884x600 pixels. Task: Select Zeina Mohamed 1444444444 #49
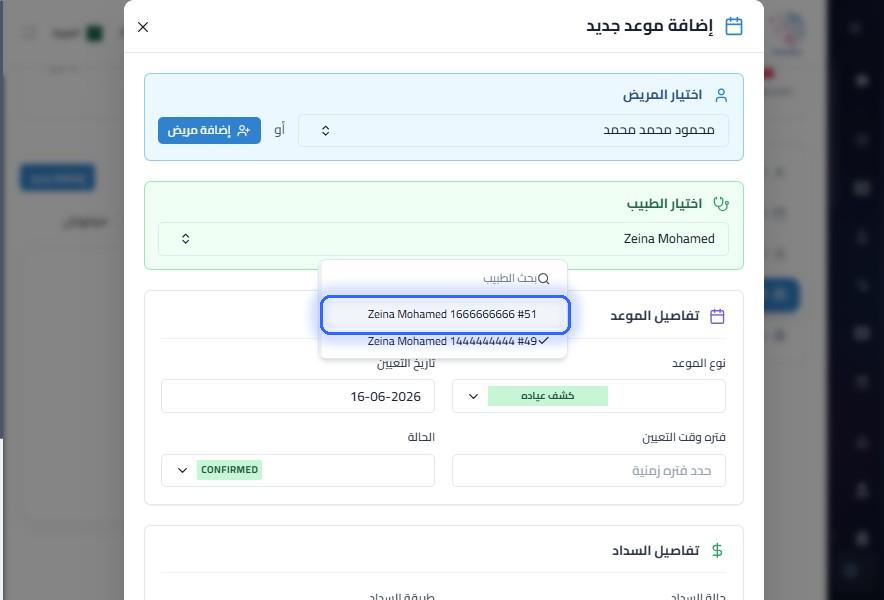445,341
